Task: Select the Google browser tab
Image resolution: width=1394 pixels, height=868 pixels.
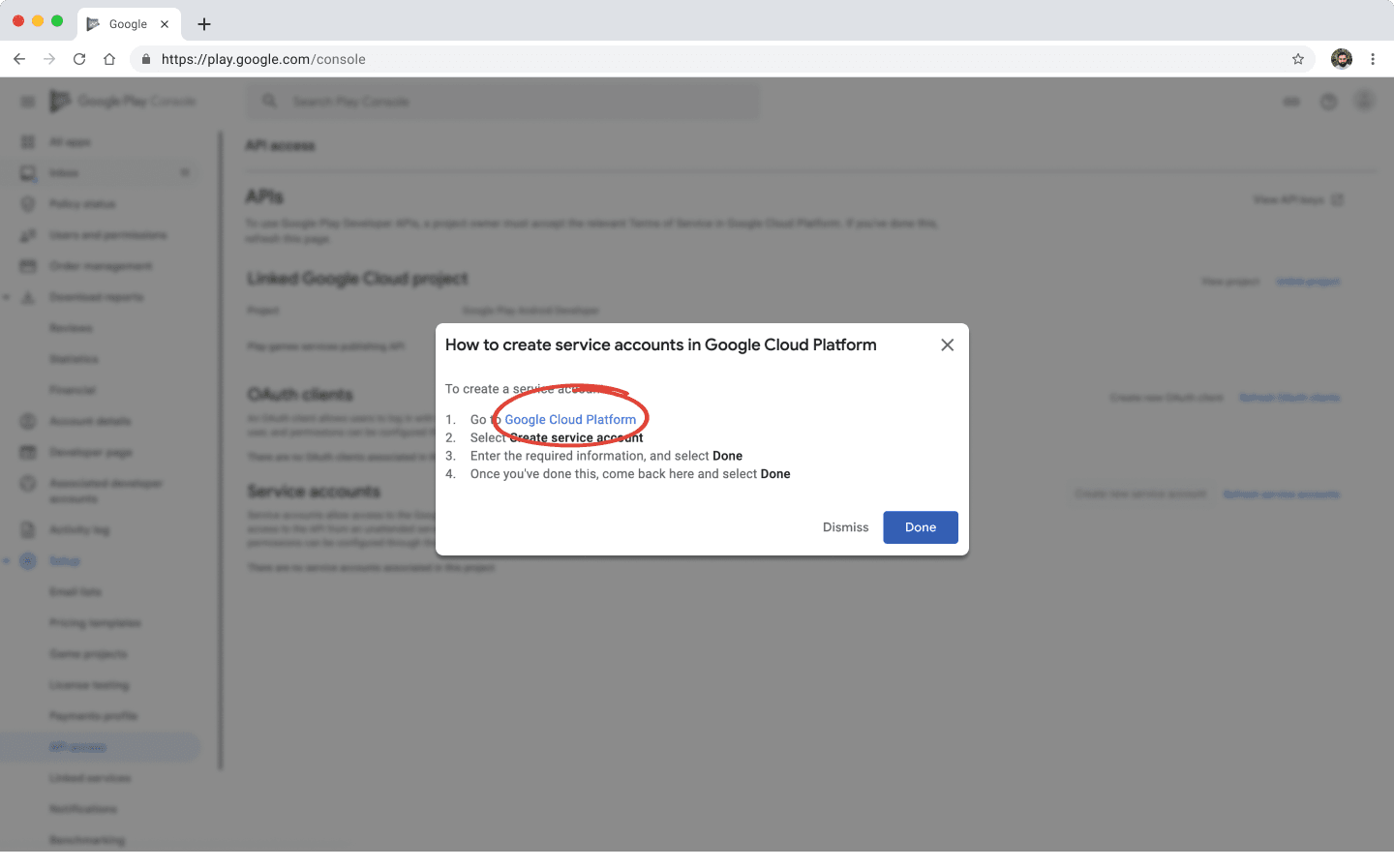Action: 128,24
